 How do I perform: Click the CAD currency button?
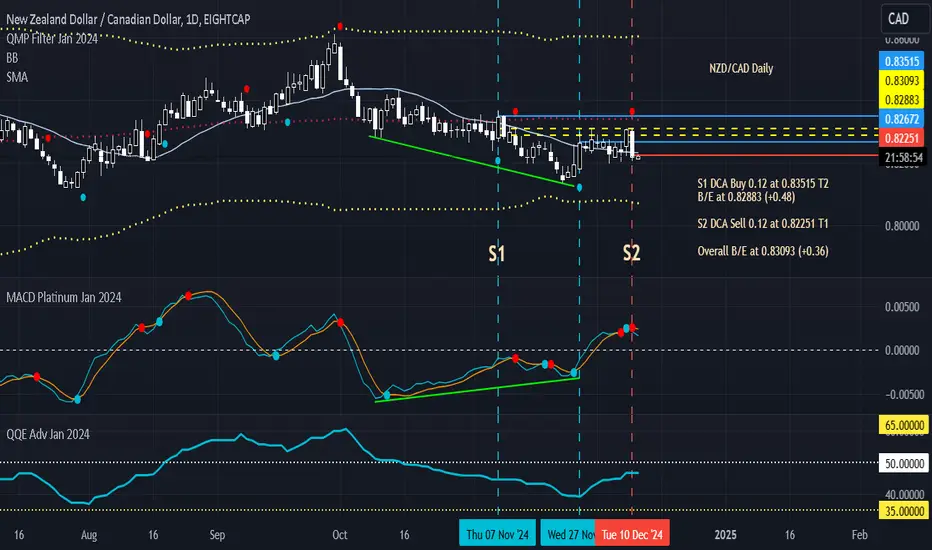point(901,19)
